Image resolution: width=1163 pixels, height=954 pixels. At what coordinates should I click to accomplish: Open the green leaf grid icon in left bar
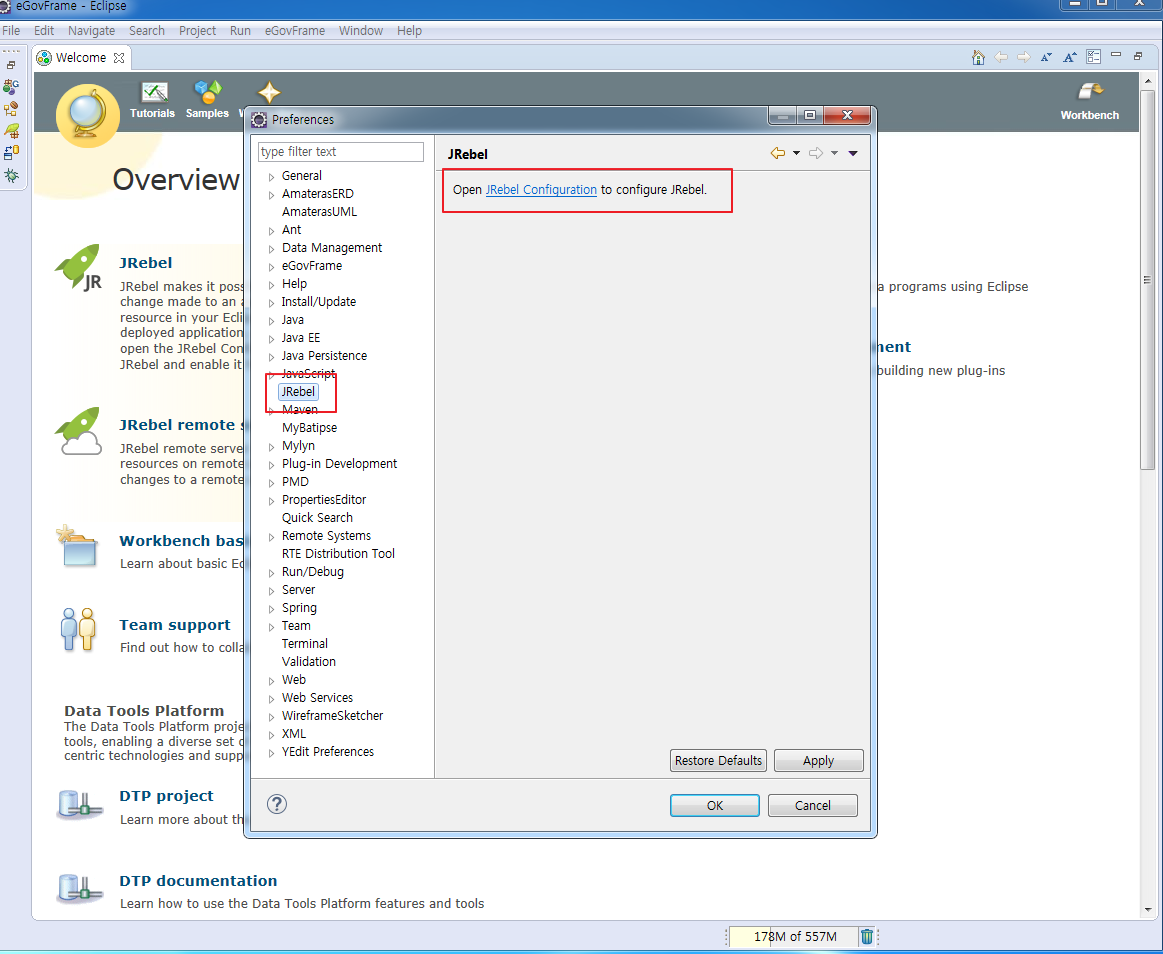[11, 131]
